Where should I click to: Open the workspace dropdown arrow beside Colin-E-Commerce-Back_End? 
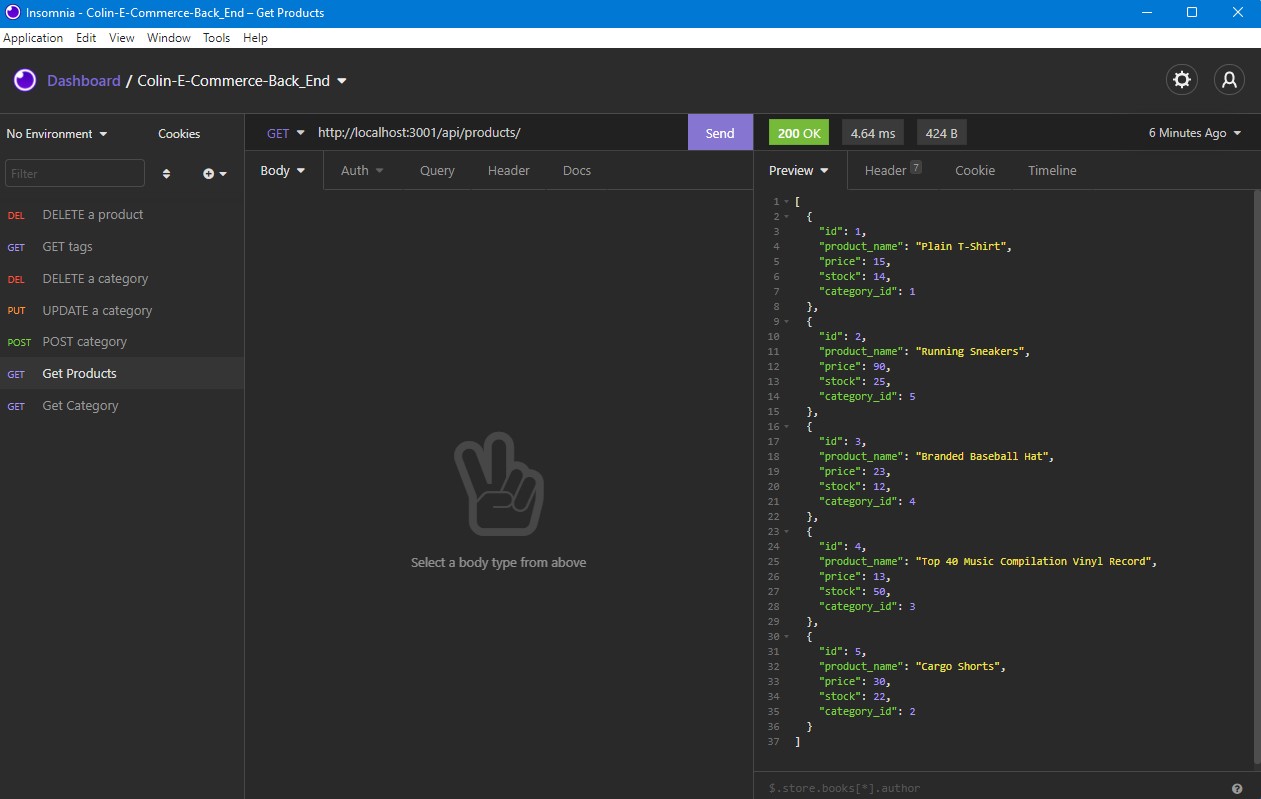click(x=342, y=81)
